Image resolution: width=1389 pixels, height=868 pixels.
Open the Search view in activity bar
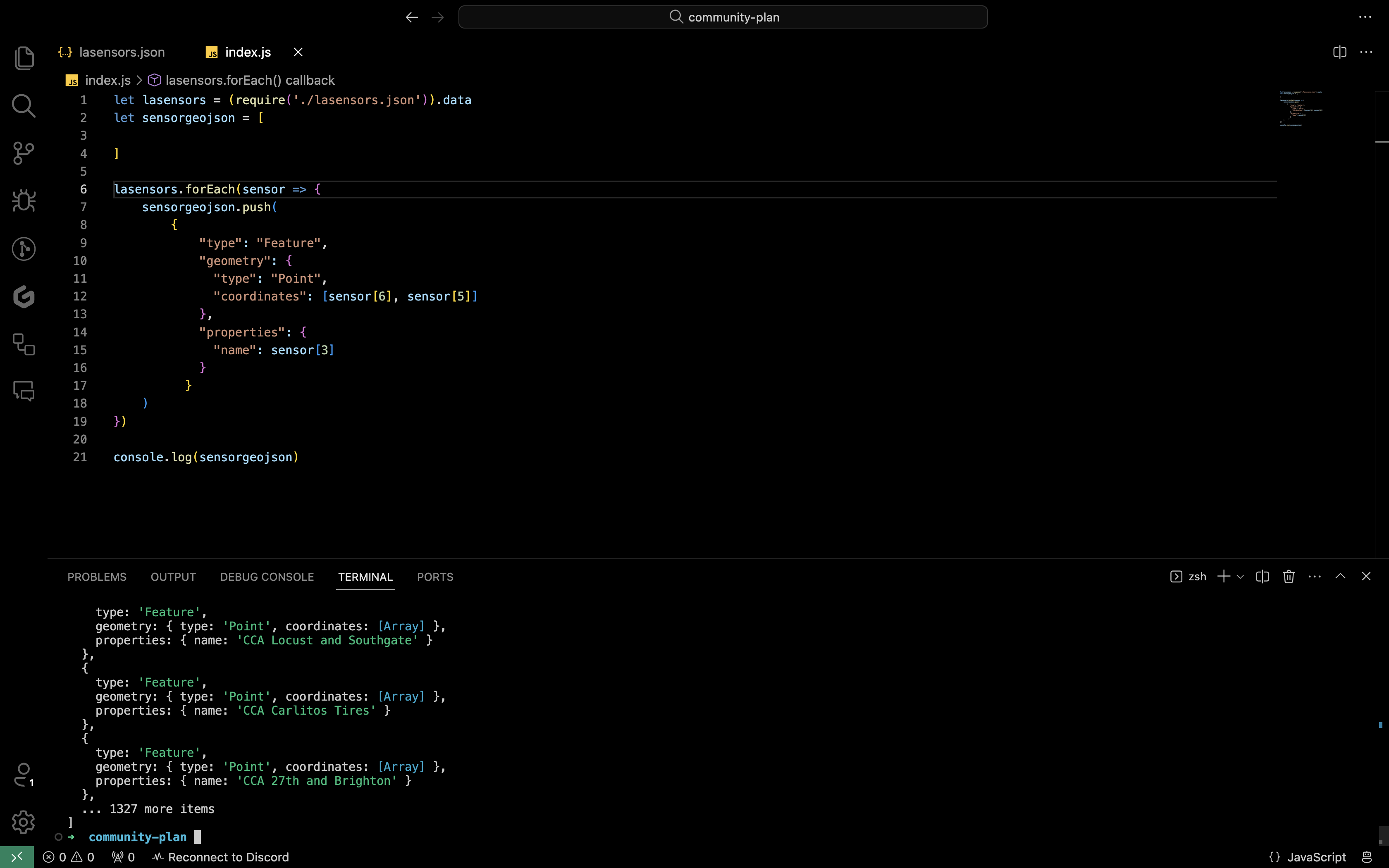(24, 106)
